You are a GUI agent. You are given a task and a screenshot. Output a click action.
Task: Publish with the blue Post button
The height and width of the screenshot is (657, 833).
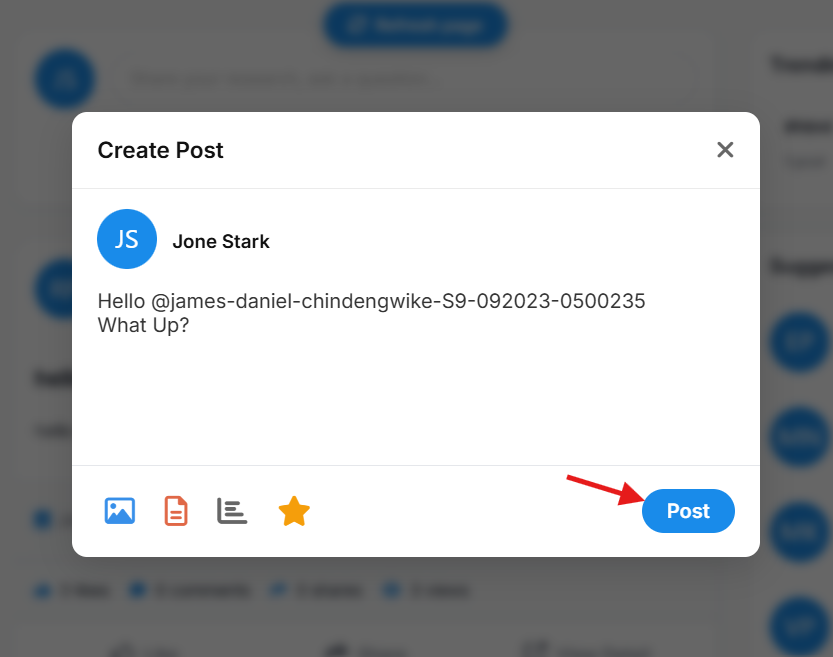tap(688, 511)
